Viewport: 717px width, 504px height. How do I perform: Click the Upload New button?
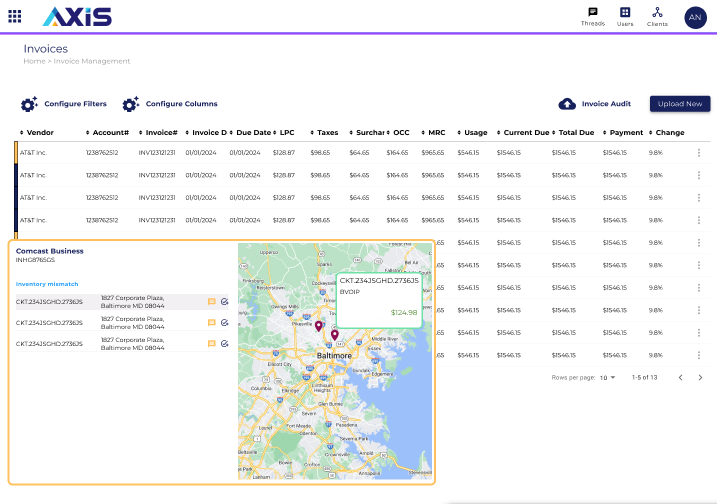pyautogui.click(x=680, y=104)
